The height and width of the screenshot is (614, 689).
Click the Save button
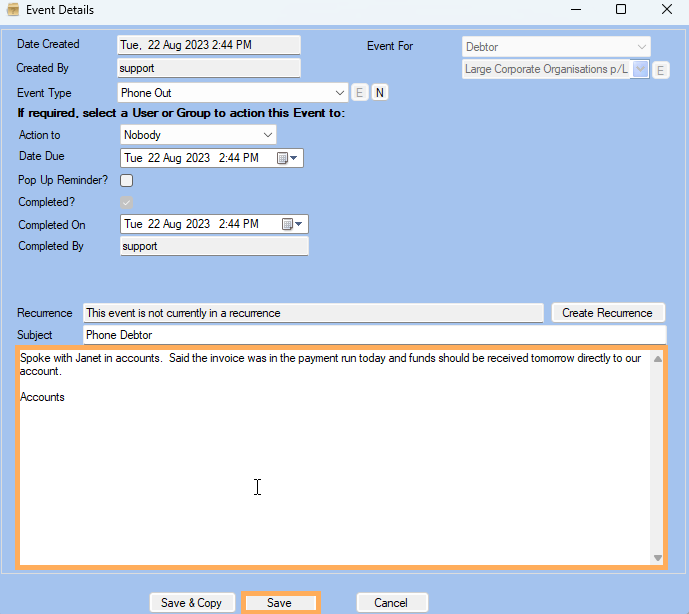click(280, 603)
